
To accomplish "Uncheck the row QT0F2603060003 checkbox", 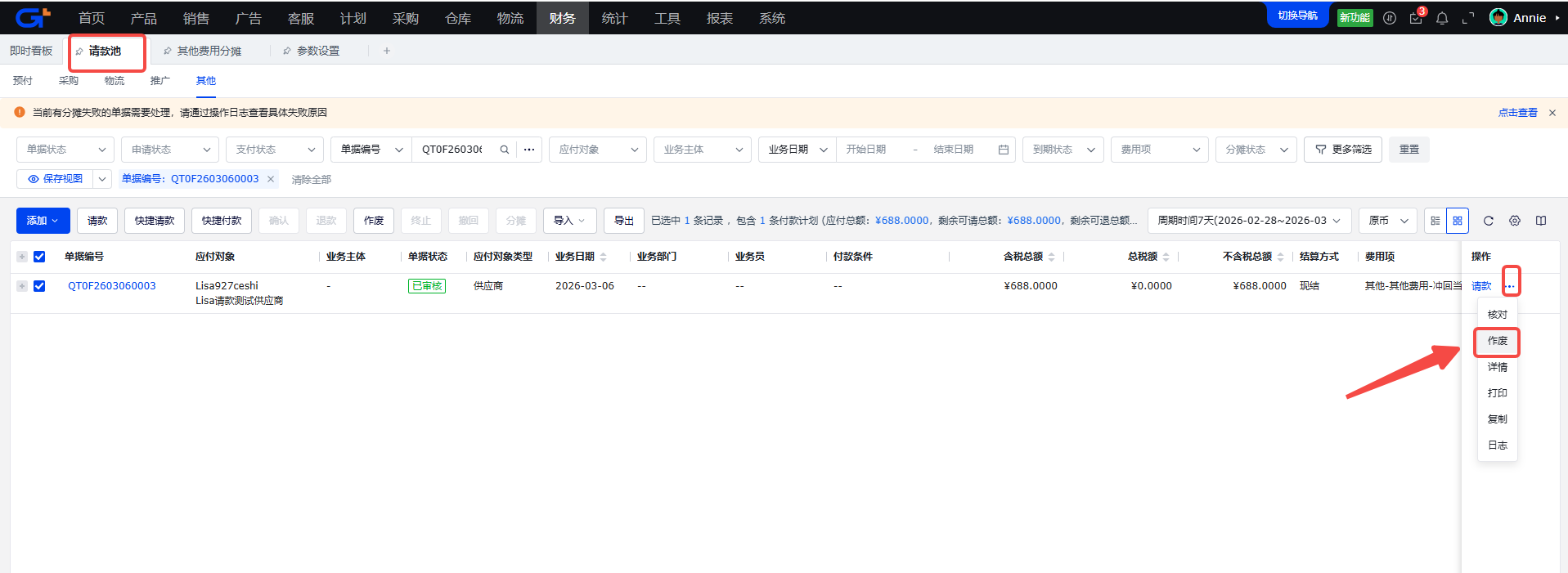I will pyautogui.click(x=39, y=286).
